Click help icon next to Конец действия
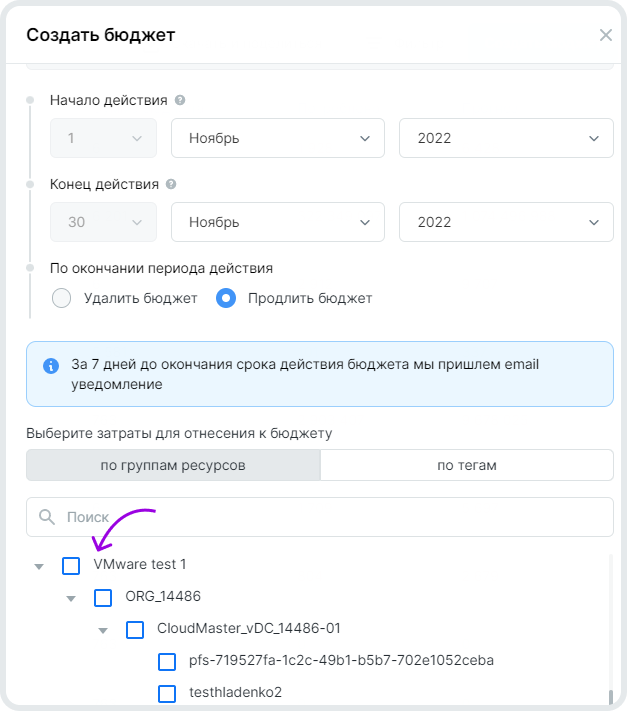Image resolution: width=627 pixels, height=711 pixels. point(171,185)
